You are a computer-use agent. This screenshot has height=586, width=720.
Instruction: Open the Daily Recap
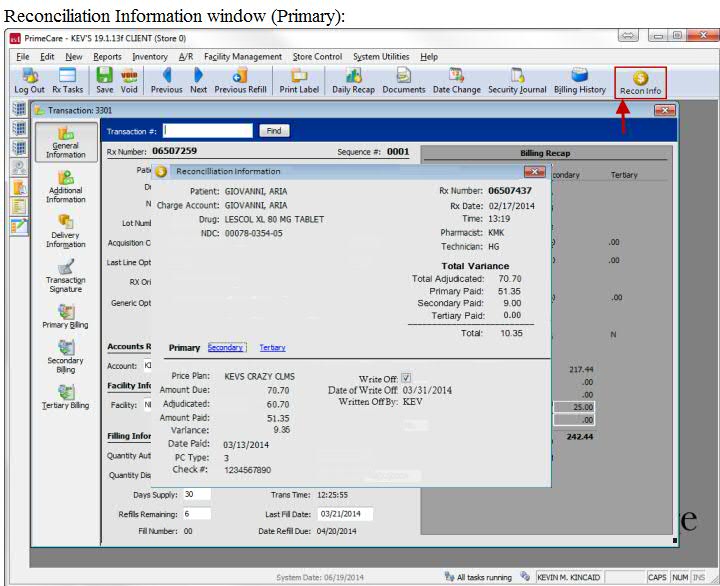pos(353,81)
